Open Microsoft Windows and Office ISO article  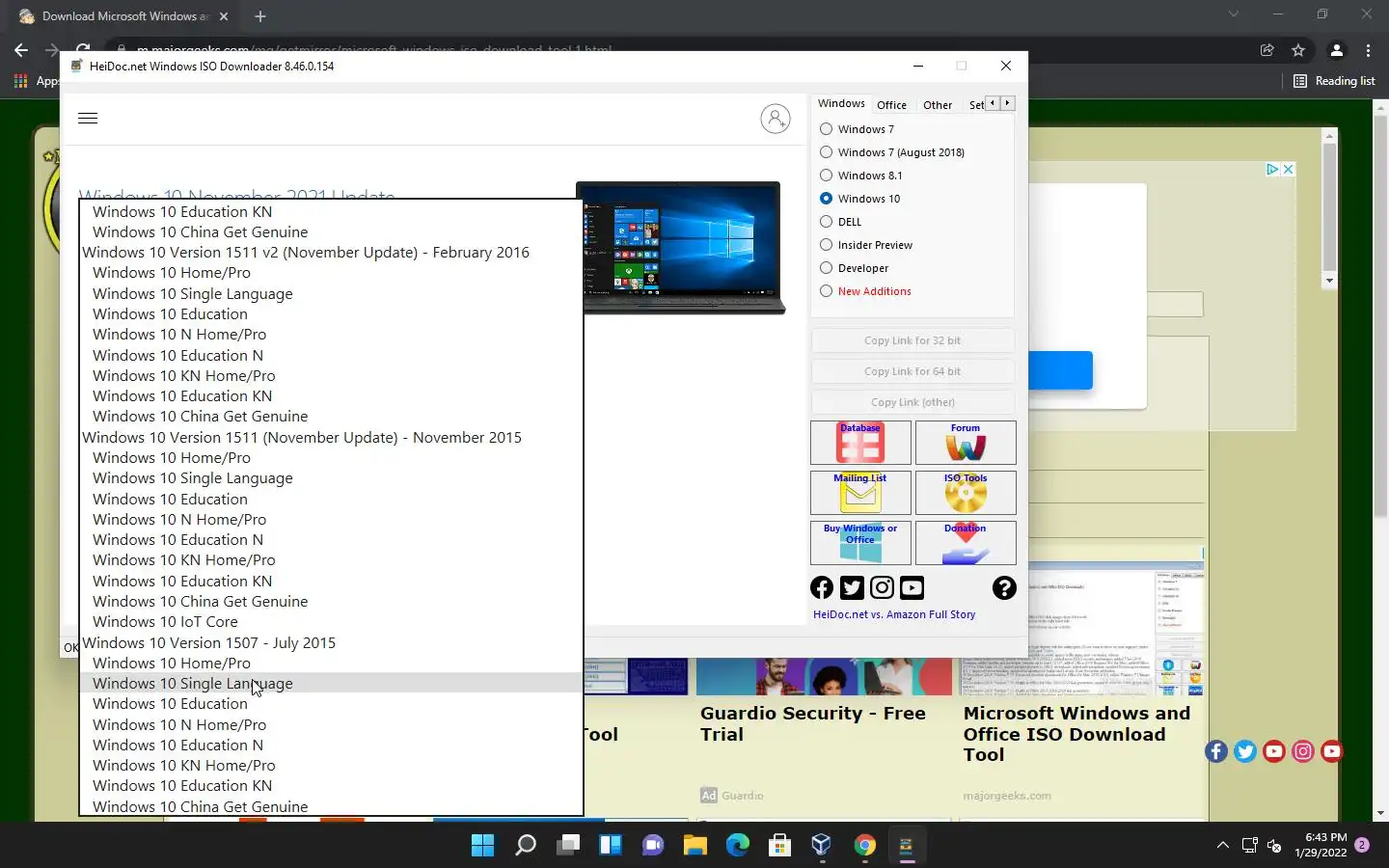point(1077,734)
